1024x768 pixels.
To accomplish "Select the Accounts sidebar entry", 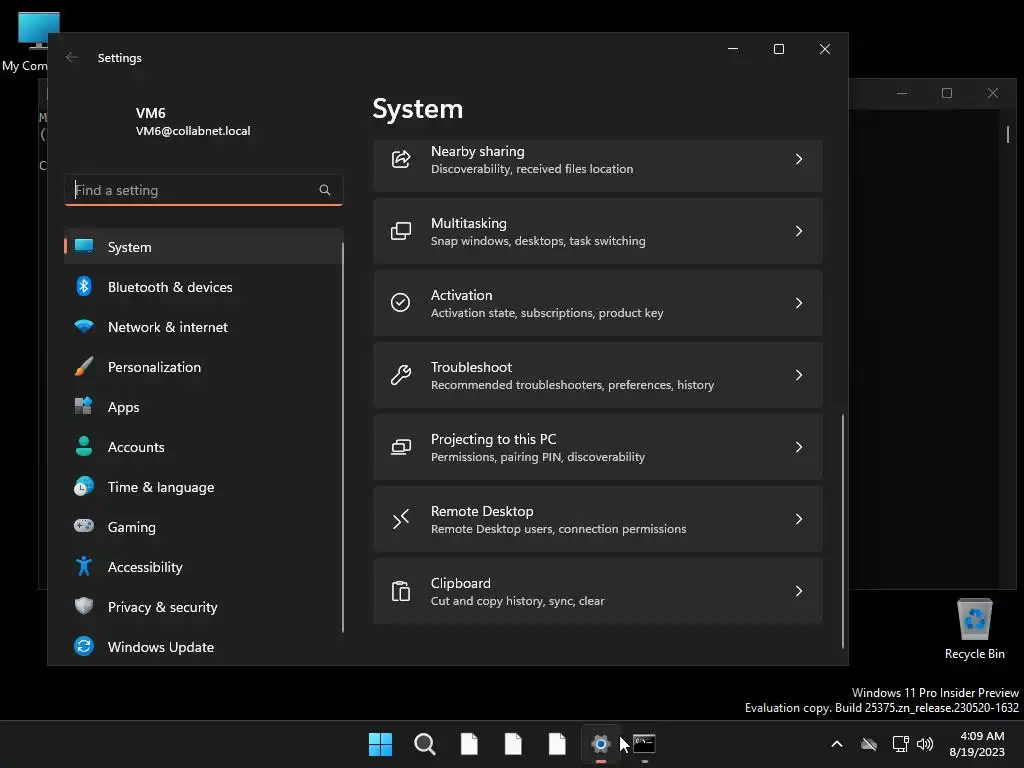I will coord(203,447).
